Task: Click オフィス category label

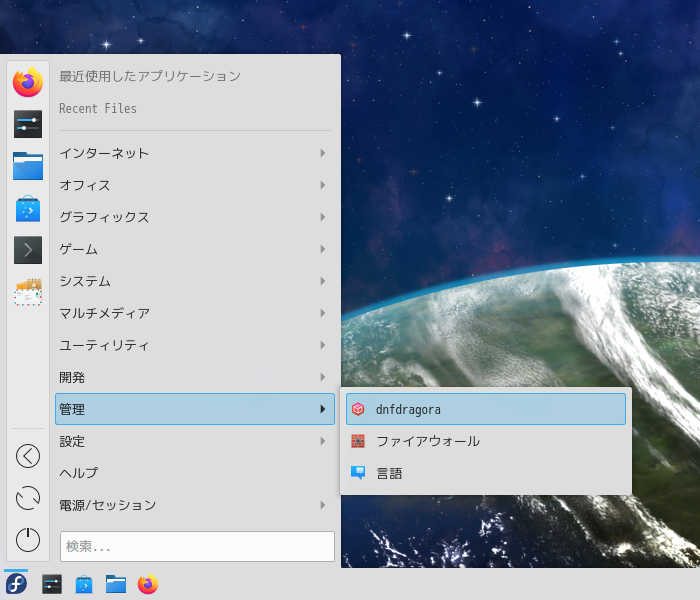Action: pyautogui.click(x=85, y=185)
